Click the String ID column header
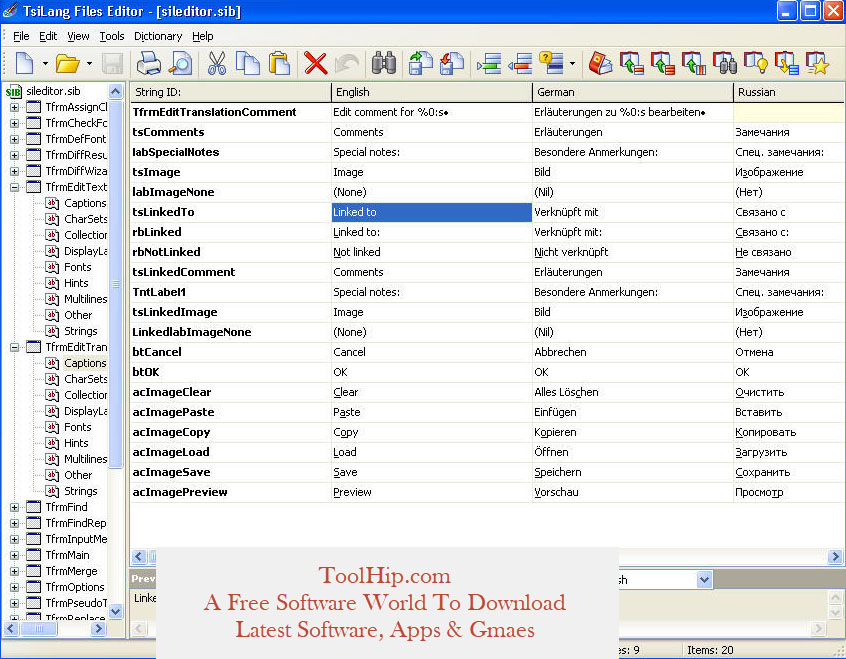This screenshot has height=659, width=846. pos(230,92)
